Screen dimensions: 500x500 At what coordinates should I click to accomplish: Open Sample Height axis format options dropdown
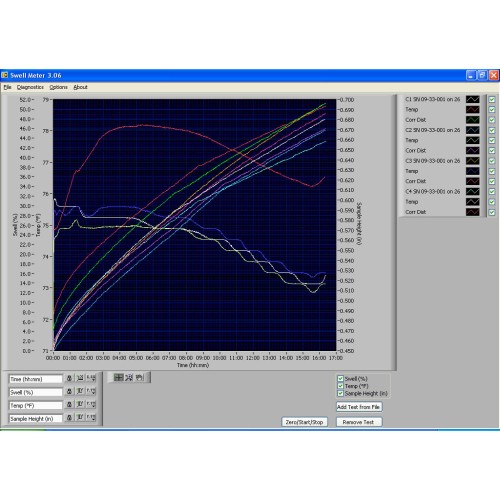click(91, 417)
